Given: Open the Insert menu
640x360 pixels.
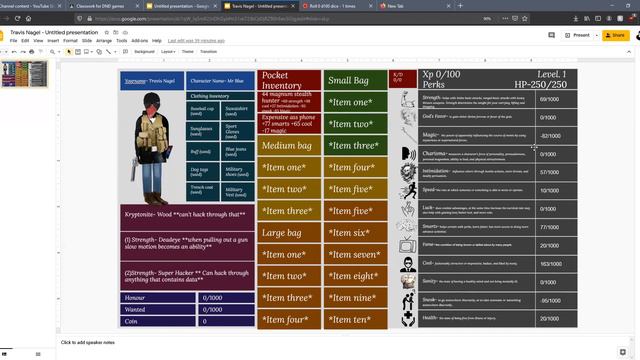Looking at the screenshot, I should tap(53, 41).
